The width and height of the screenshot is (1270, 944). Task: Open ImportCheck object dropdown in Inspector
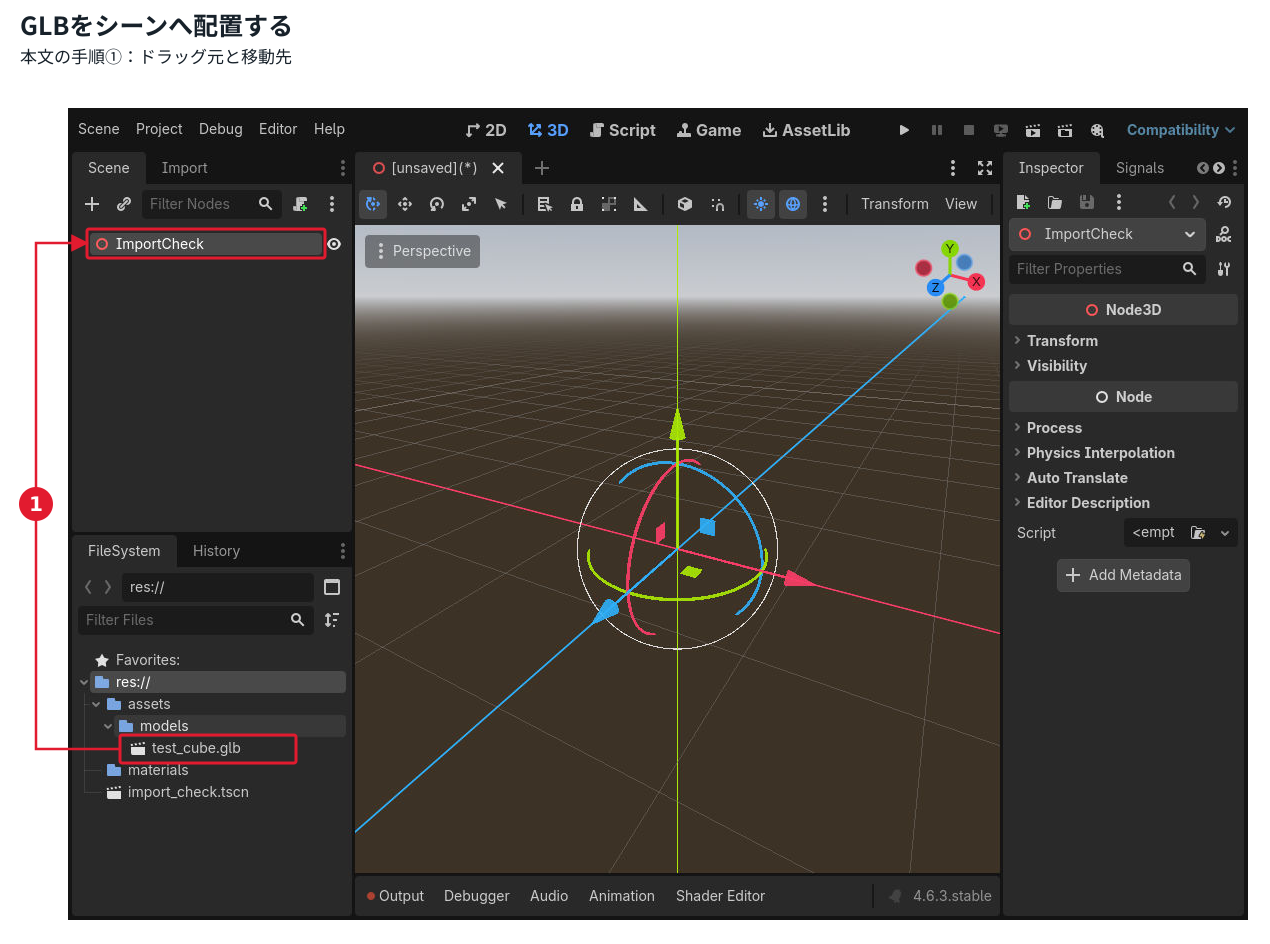pos(1107,234)
